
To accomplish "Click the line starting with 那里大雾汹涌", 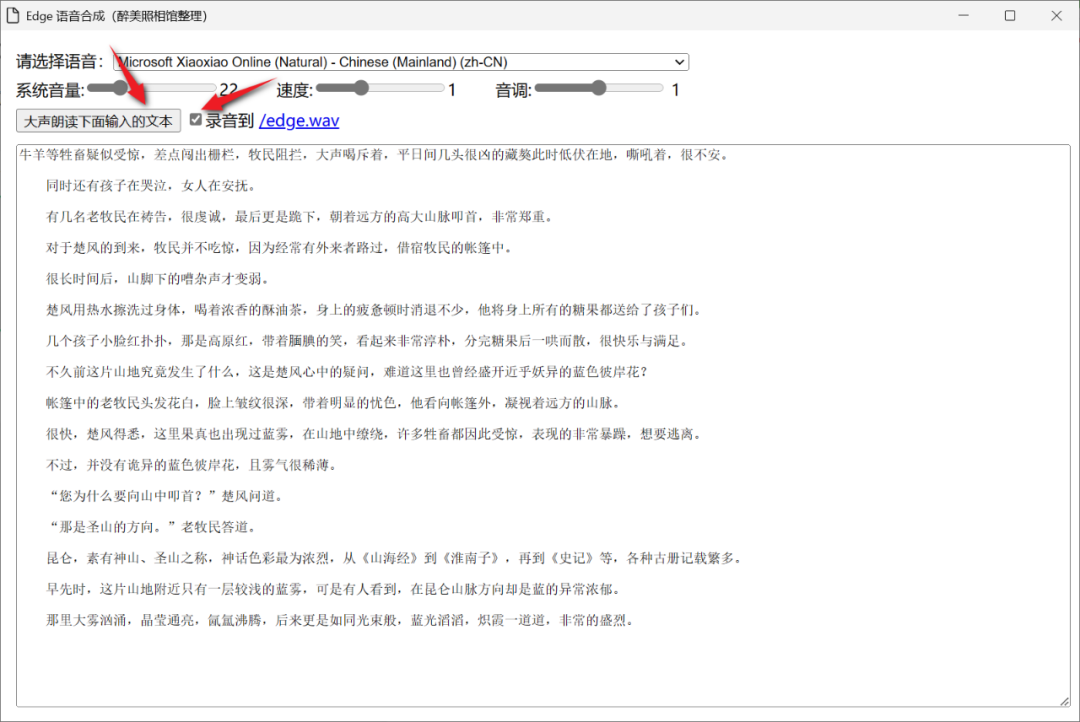I will pos(340,620).
